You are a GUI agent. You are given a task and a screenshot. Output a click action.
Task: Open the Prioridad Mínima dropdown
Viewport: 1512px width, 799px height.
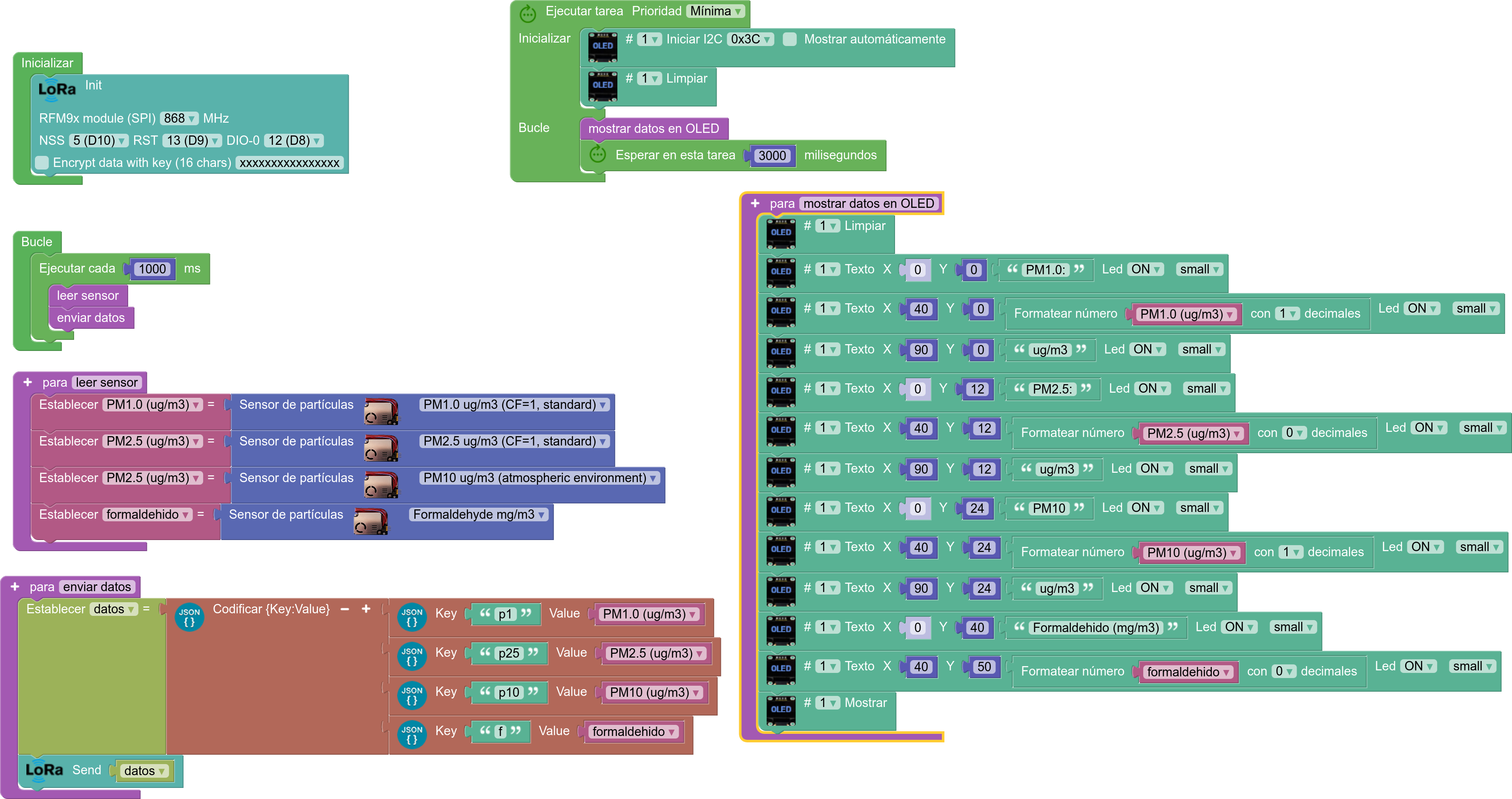point(715,11)
